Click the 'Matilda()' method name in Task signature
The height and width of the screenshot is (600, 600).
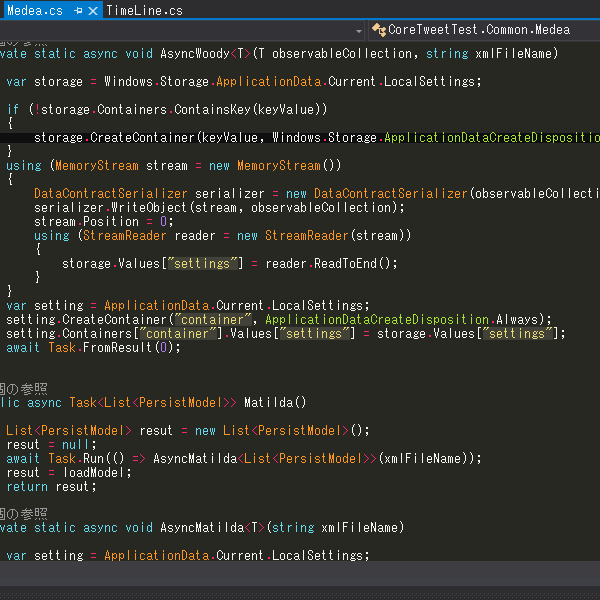[275, 402]
